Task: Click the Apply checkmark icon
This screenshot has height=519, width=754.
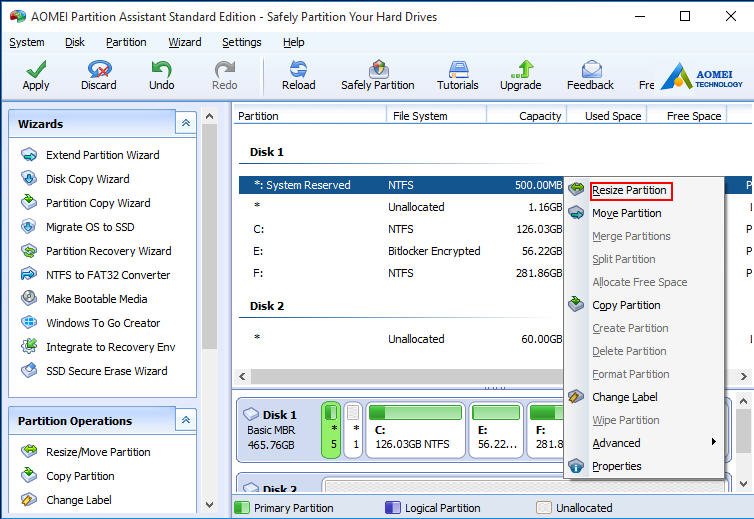Action: point(36,69)
